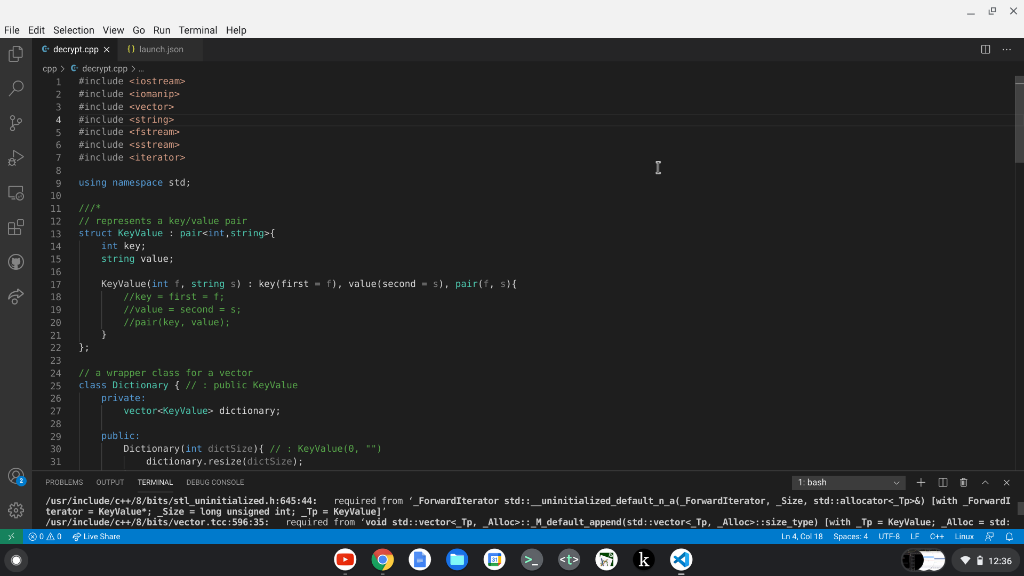Screen dimensions: 1024x576
Task: Open the terminal shell dropdown '1: bash'
Action: point(848,483)
